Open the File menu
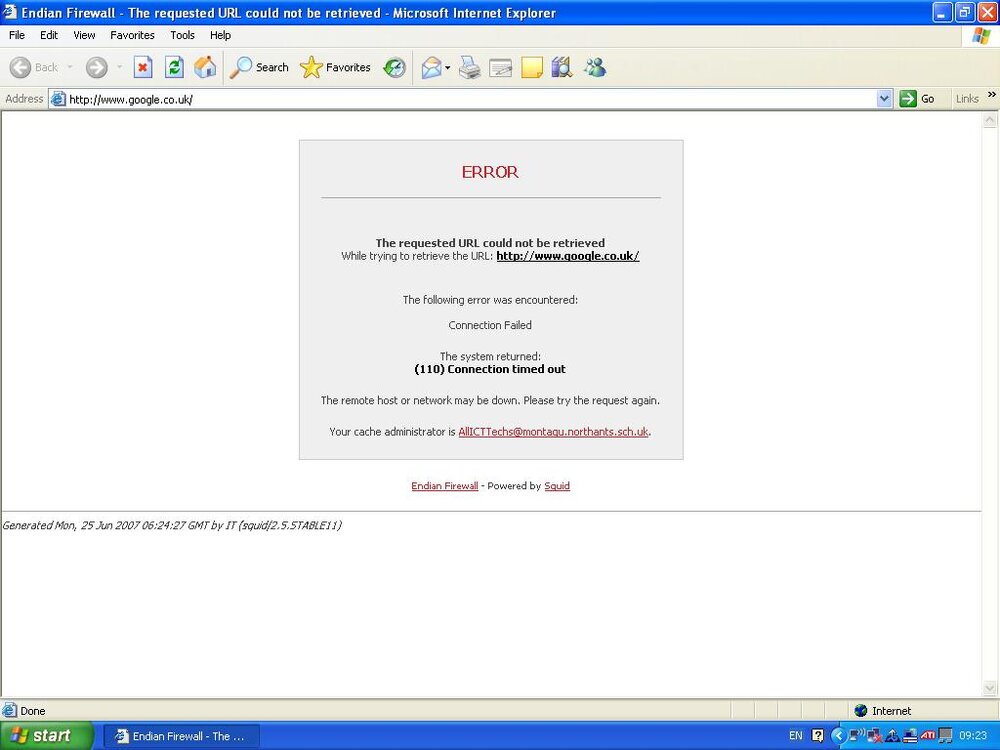The width and height of the screenshot is (1000, 750). [17, 35]
